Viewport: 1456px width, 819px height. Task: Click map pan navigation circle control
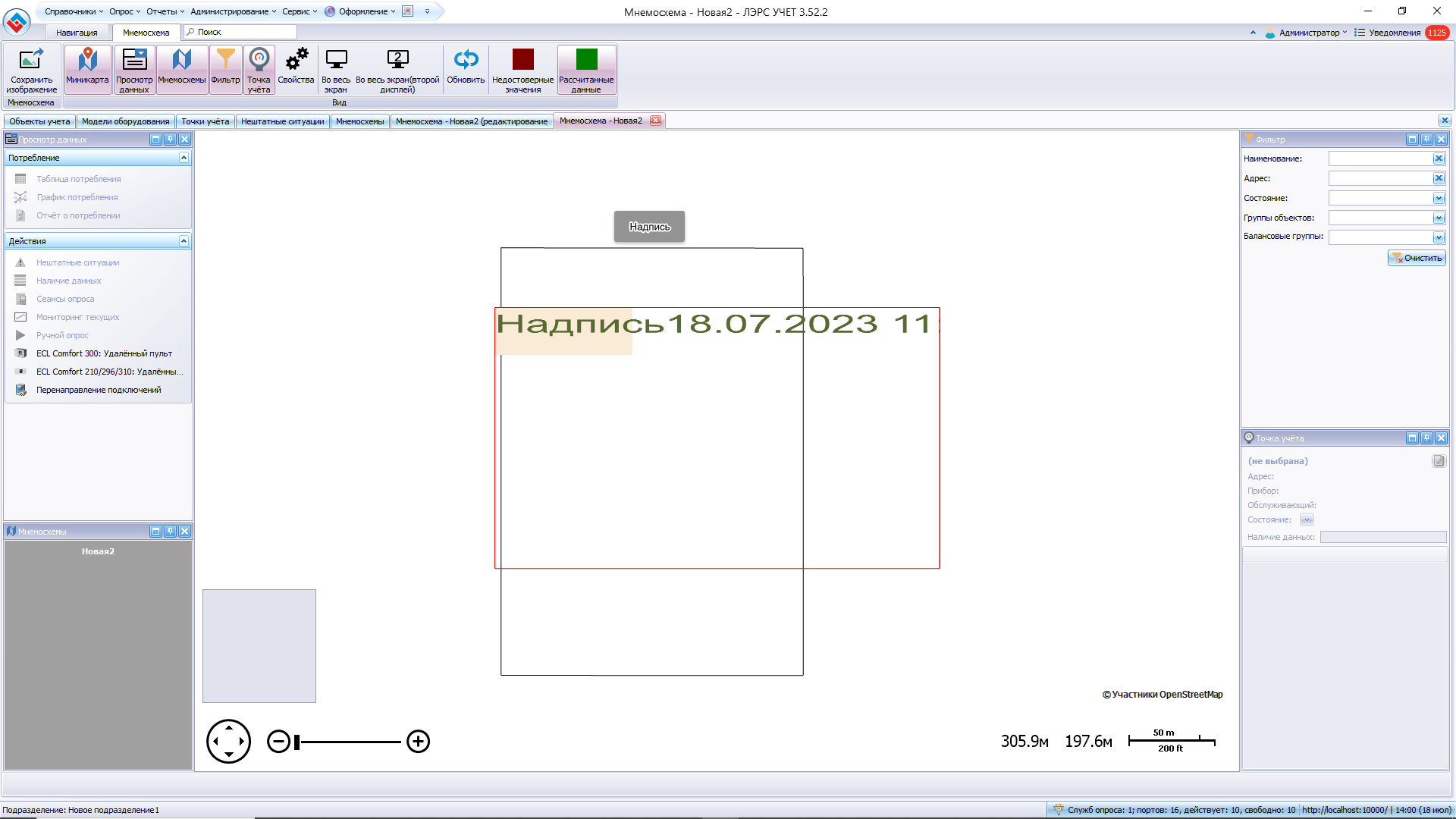[228, 741]
